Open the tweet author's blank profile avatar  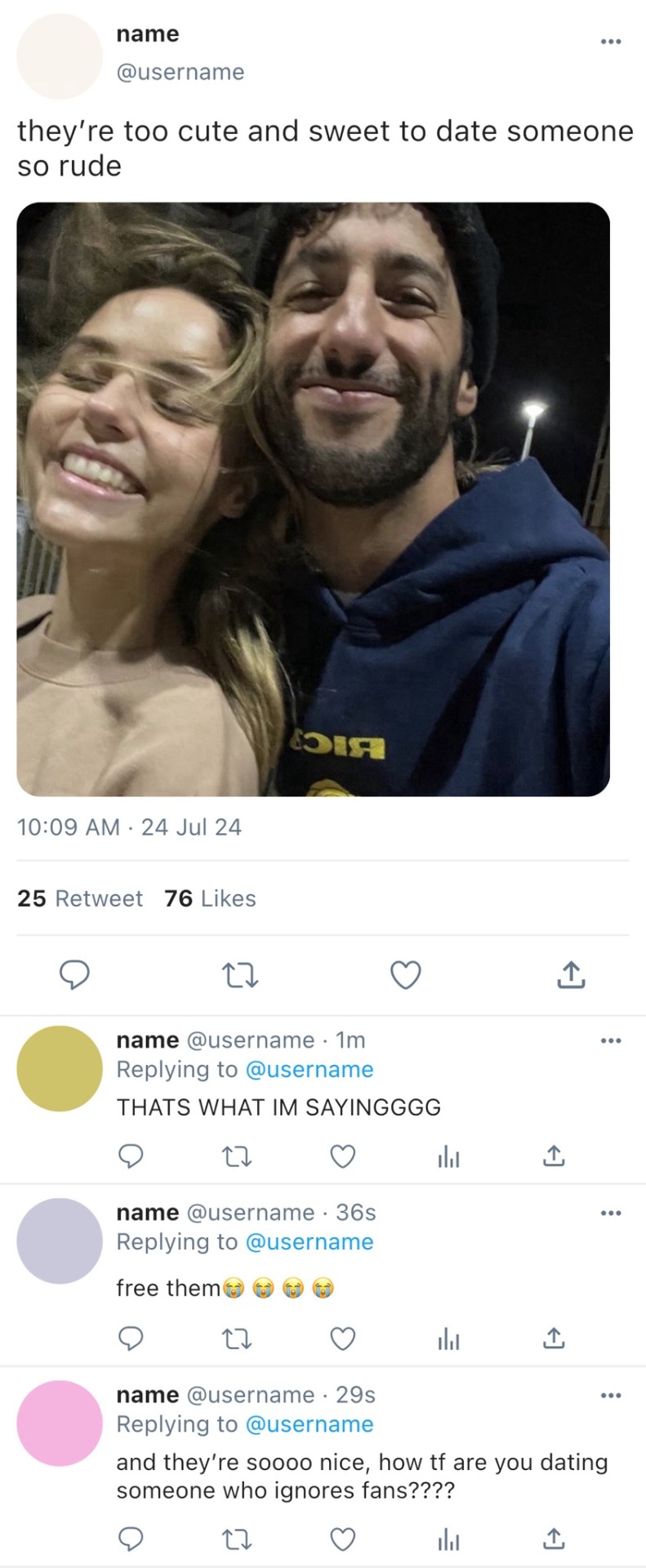[60, 56]
